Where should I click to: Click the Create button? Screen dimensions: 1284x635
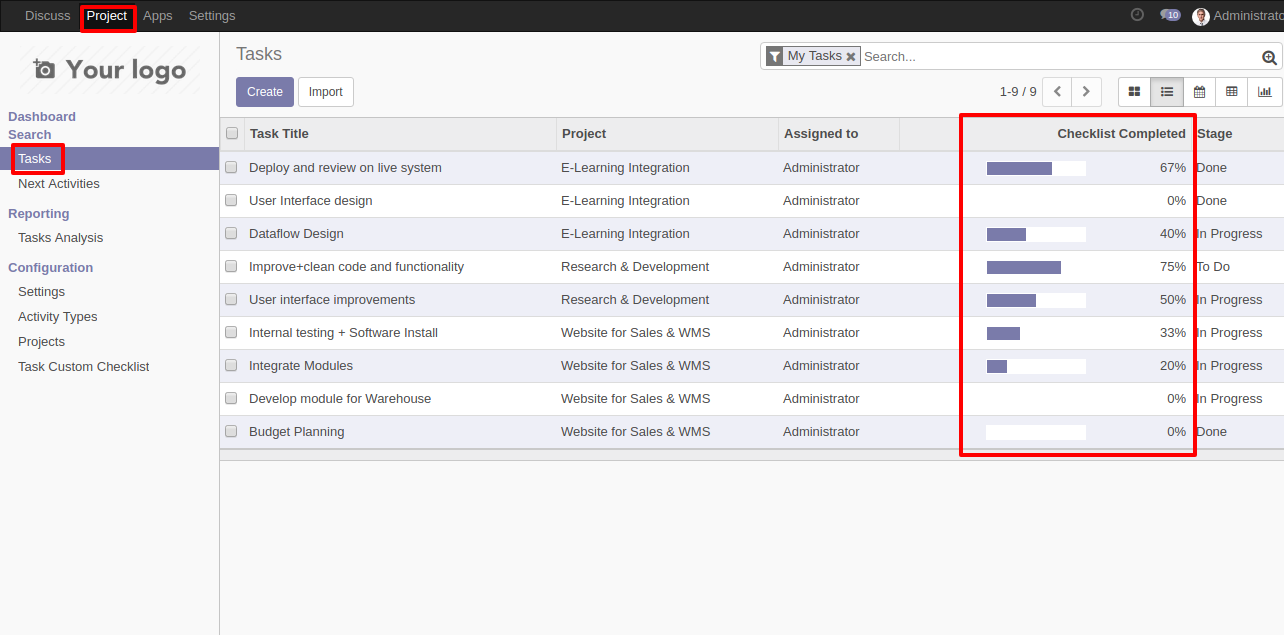(x=265, y=92)
